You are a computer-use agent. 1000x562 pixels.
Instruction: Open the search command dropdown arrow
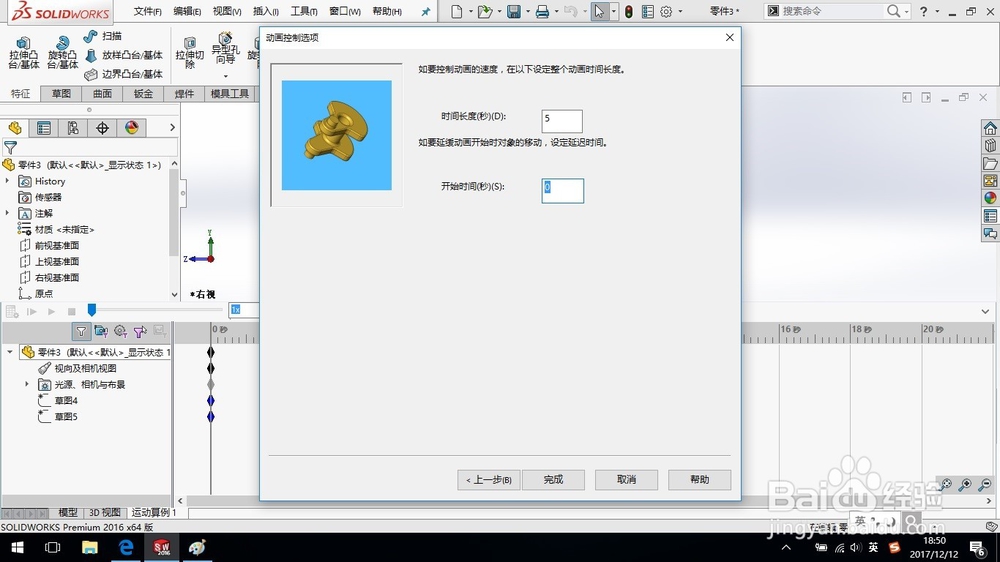[906, 11]
